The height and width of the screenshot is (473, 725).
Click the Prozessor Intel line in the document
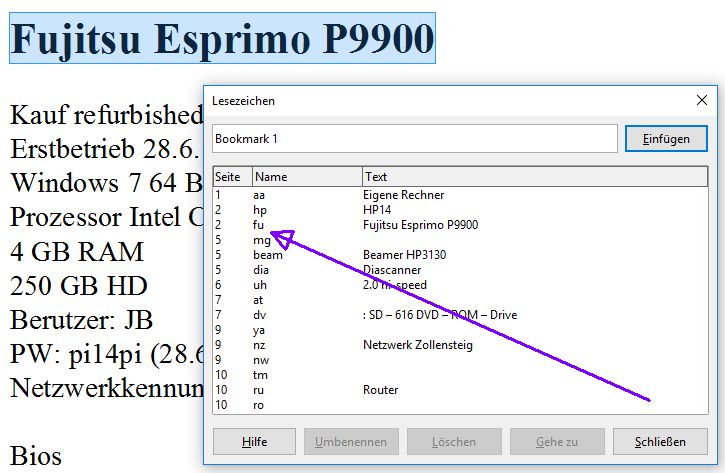[x=106, y=217]
